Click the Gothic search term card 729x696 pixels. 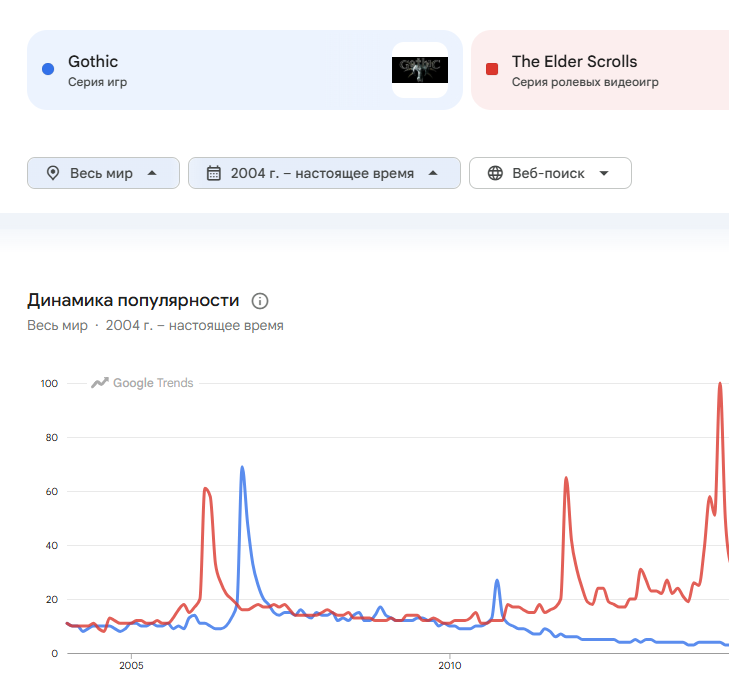point(245,70)
